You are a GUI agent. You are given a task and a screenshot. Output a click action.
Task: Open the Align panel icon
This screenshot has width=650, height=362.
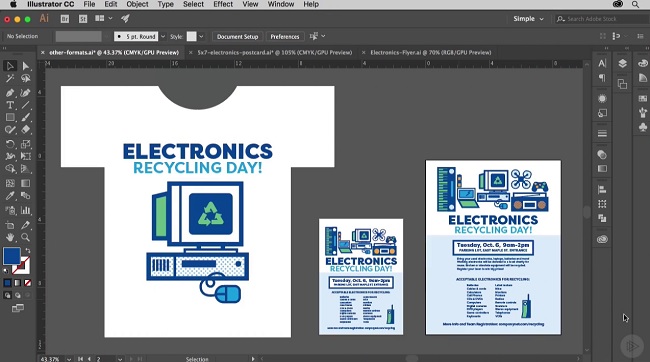602,190
